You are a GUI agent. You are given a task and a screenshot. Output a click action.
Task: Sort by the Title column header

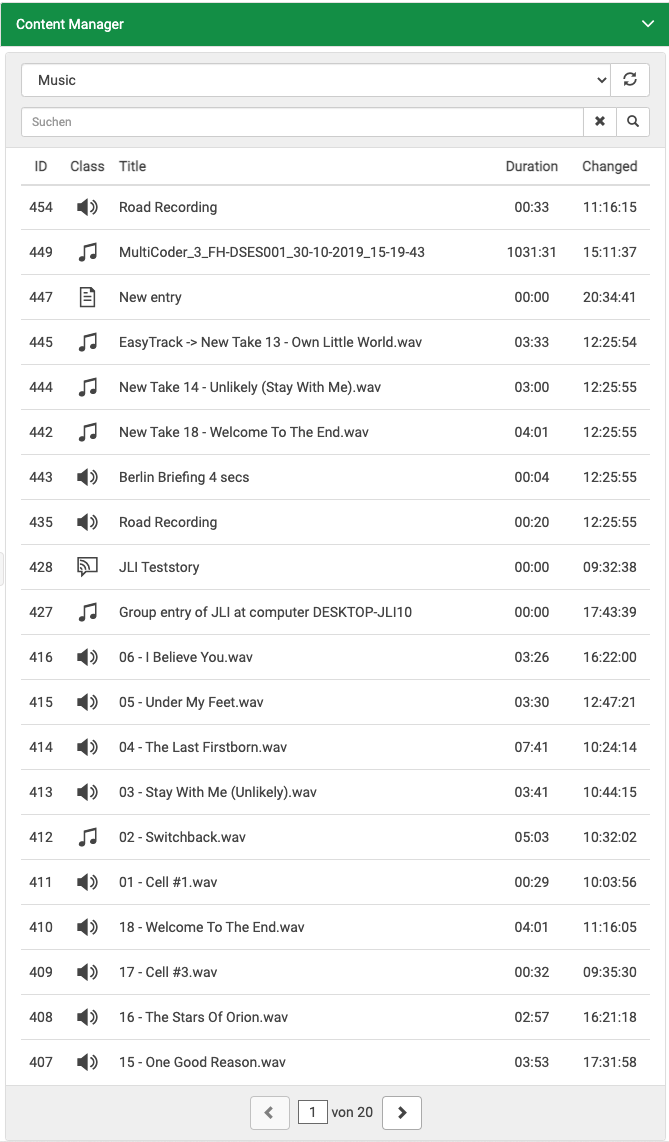(x=132, y=166)
